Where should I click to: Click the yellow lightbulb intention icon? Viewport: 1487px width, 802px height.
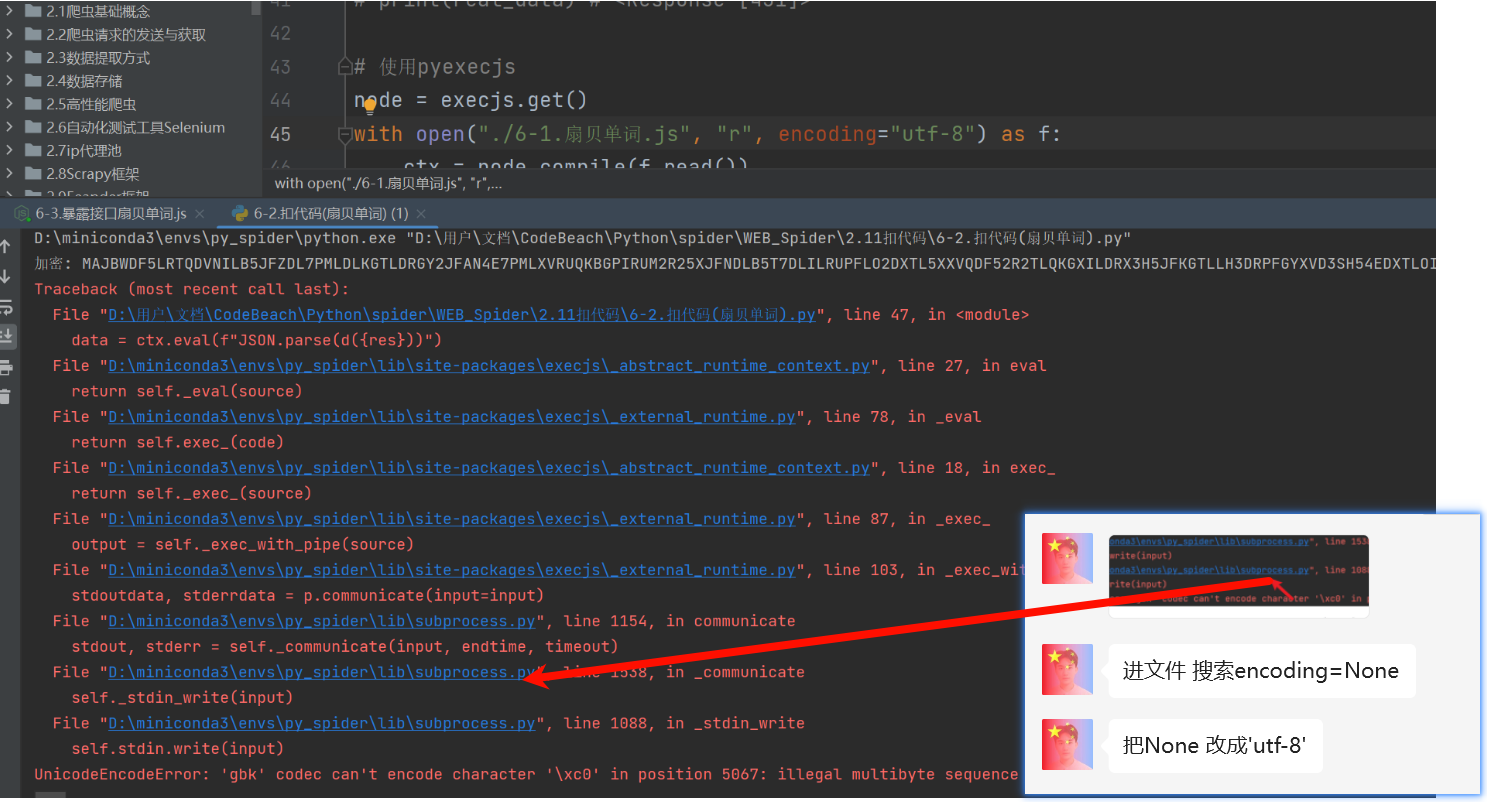[369, 107]
